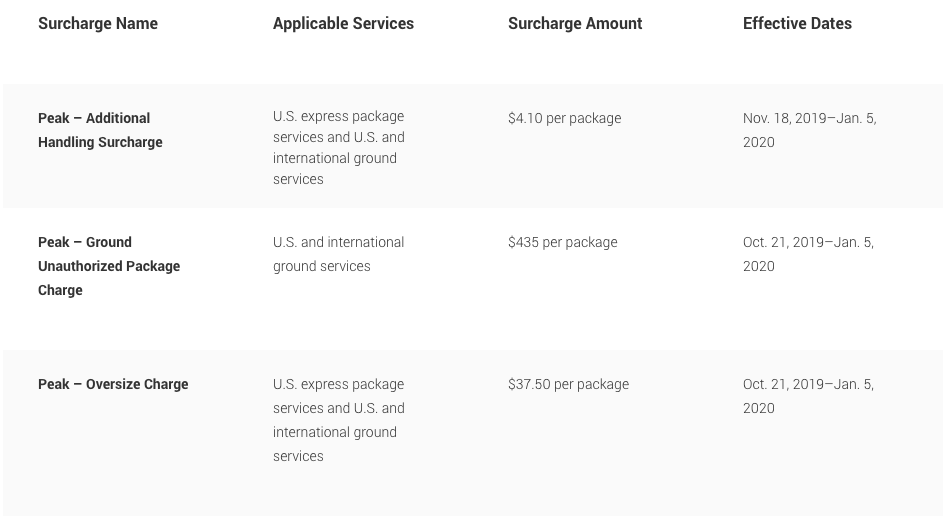946x519 pixels.
Task: Click the $4.10 per package amount
Action: point(564,118)
